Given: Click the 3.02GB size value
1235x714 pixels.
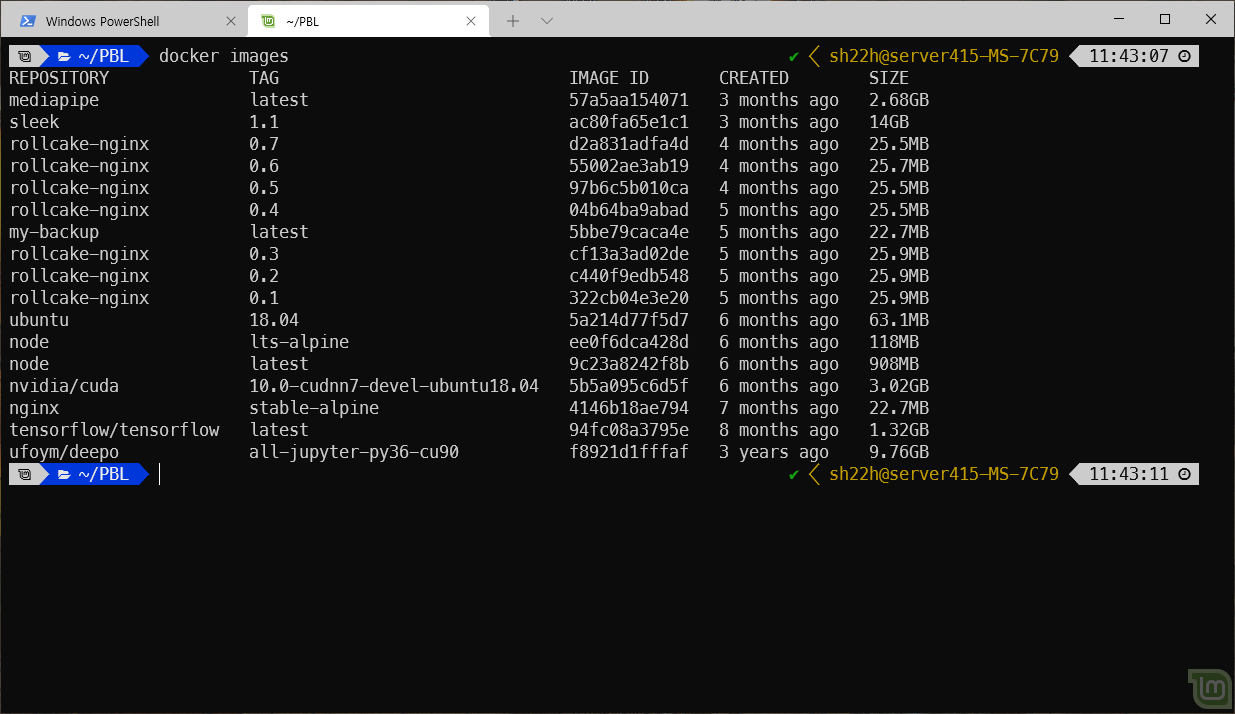Looking at the screenshot, I should click(x=899, y=386).
